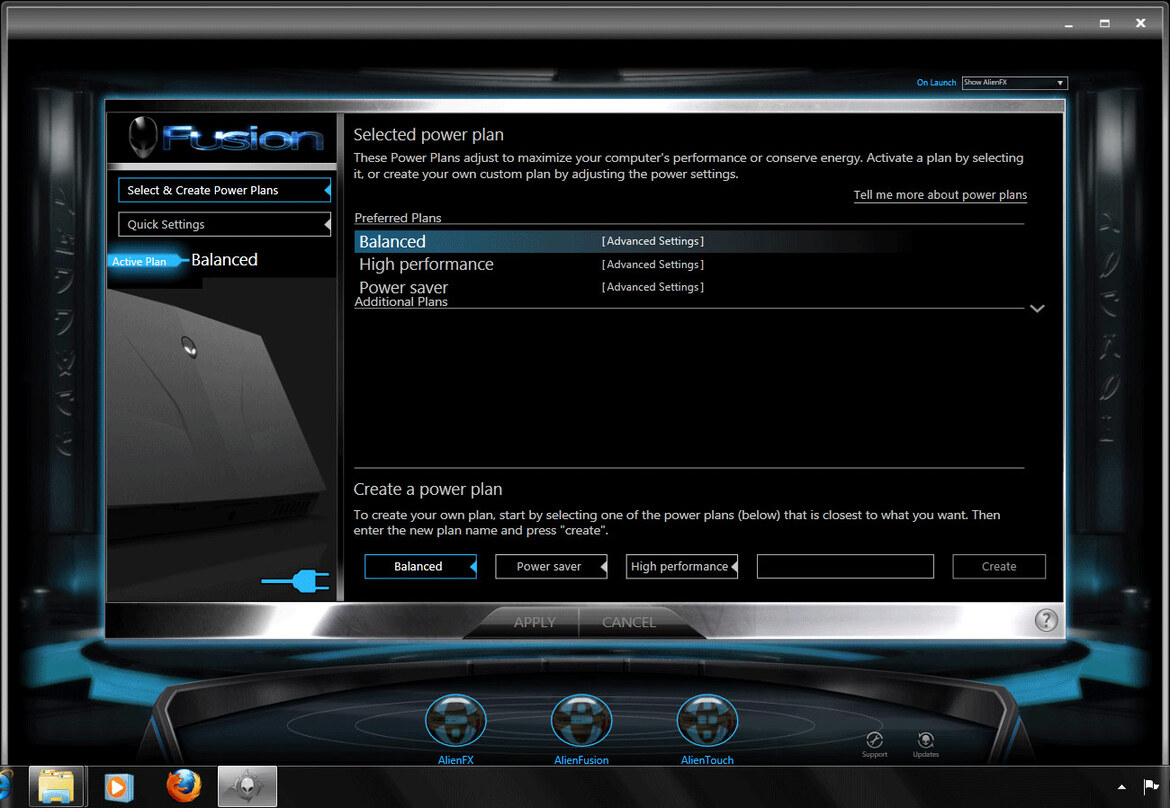This screenshot has height=808, width=1170.
Task: Open Firefox from the taskbar
Action: click(x=184, y=786)
